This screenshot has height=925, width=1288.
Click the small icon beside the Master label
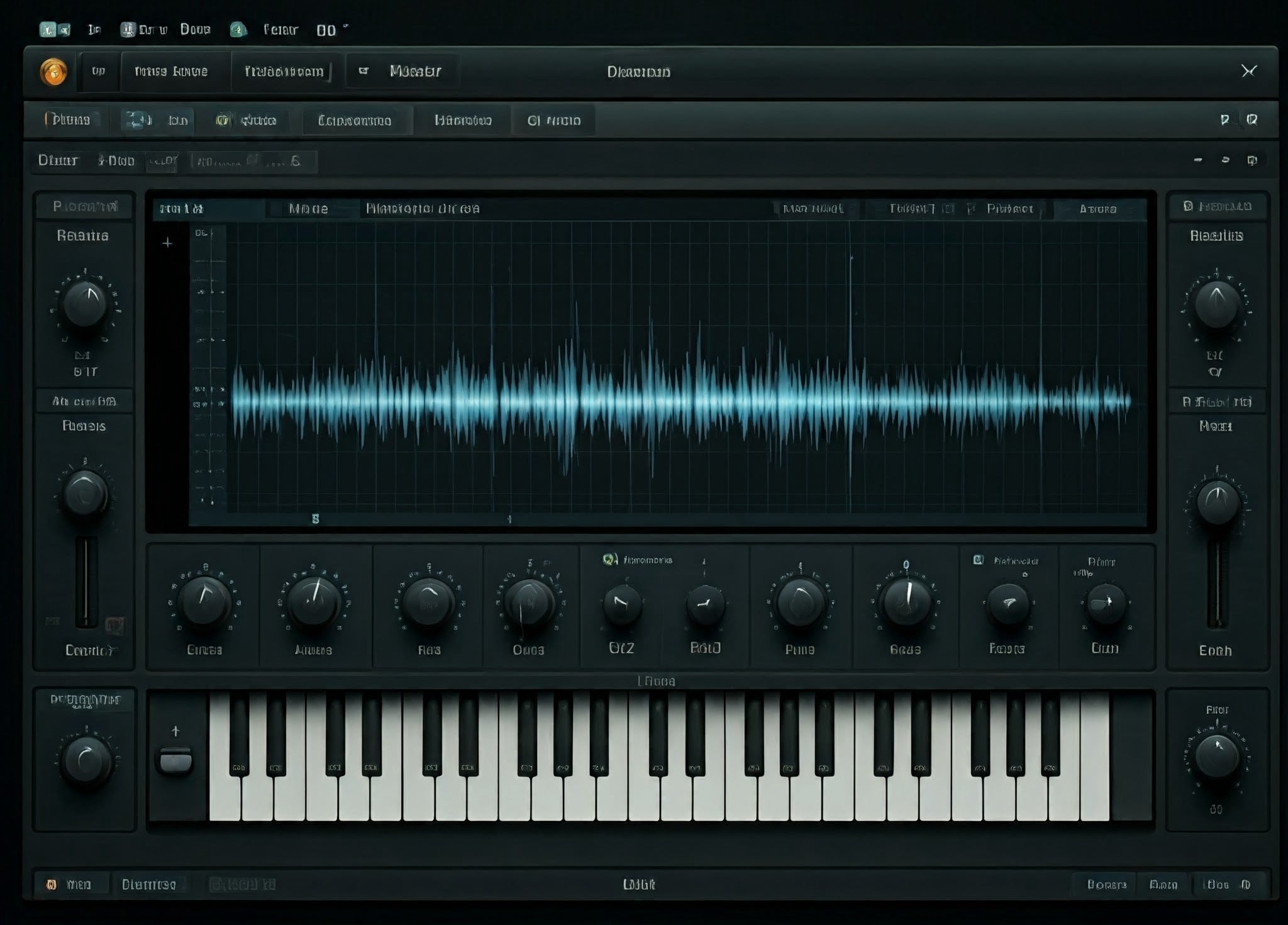(364, 70)
